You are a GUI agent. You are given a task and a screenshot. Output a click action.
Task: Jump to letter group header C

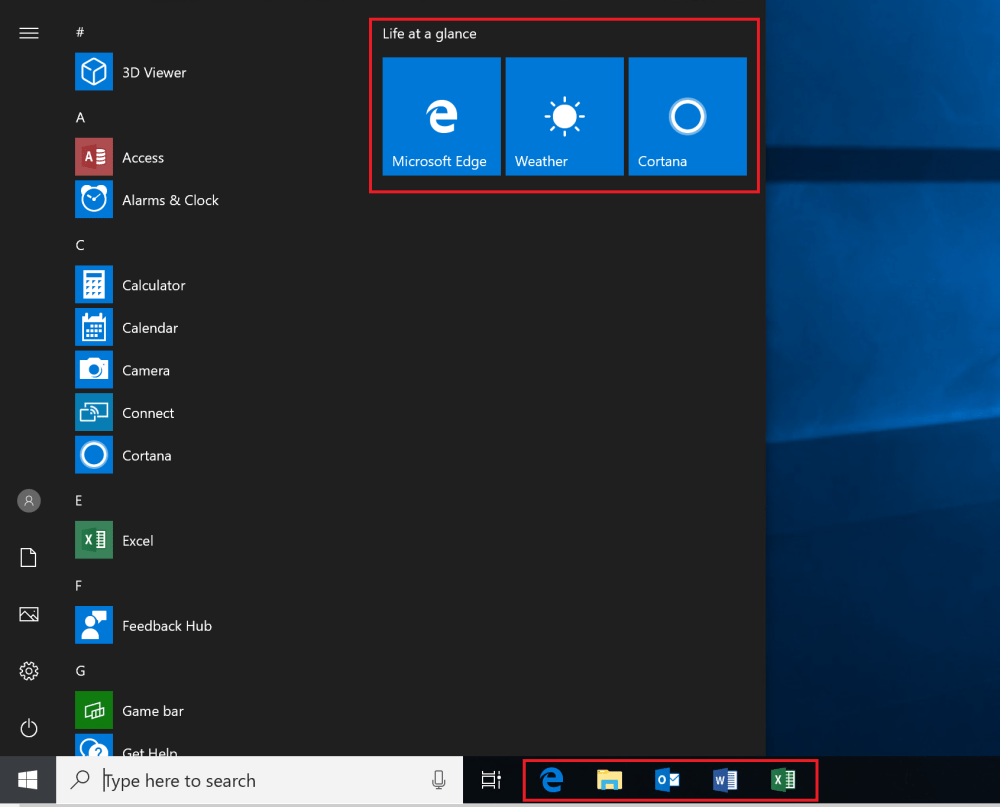[x=80, y=245]
